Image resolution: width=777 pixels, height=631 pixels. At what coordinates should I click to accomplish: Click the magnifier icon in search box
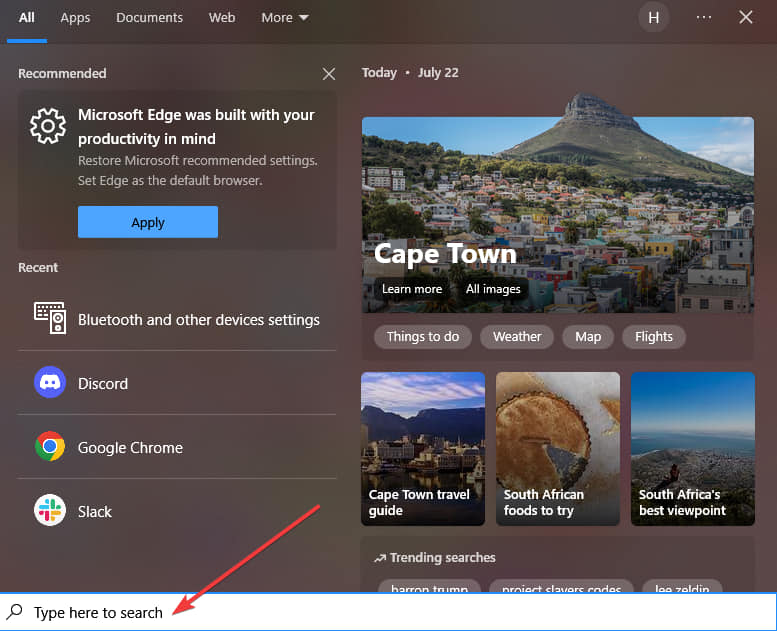point(15,612)
